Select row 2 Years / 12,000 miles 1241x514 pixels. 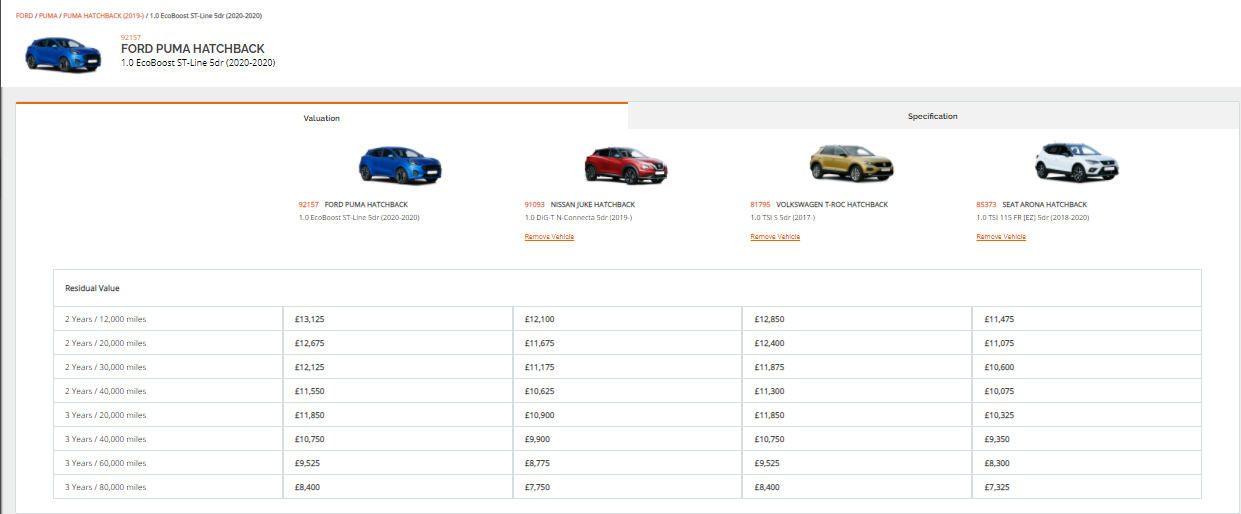click(x=627, y=319)
